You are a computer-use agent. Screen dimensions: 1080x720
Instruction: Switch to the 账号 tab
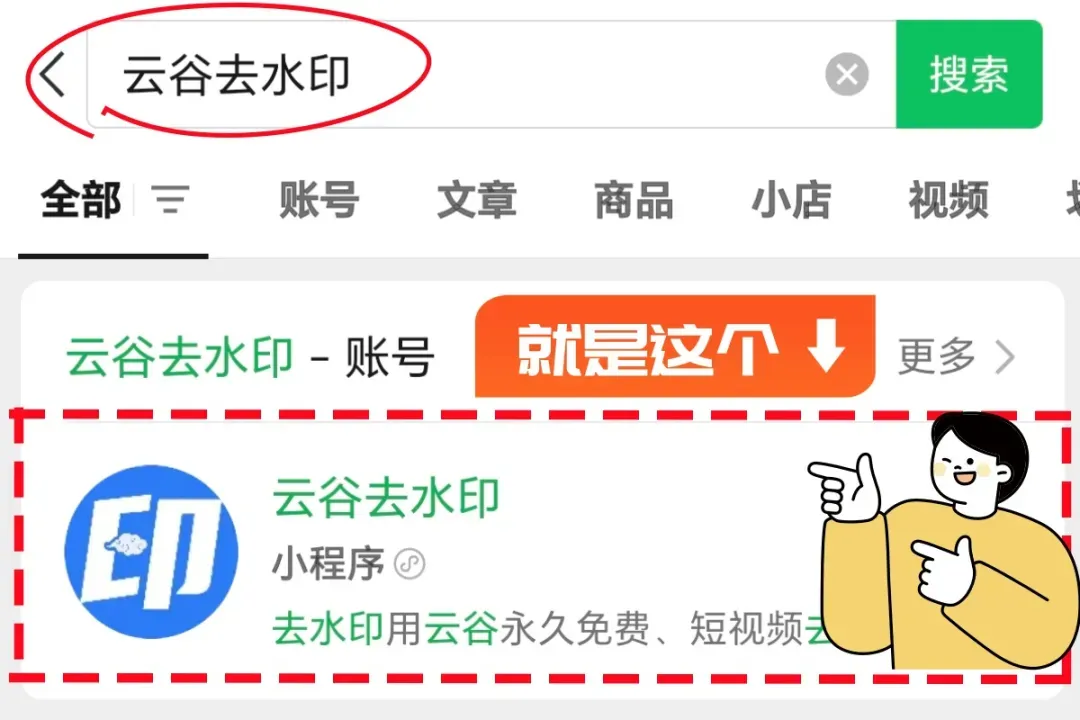(319, 200)
